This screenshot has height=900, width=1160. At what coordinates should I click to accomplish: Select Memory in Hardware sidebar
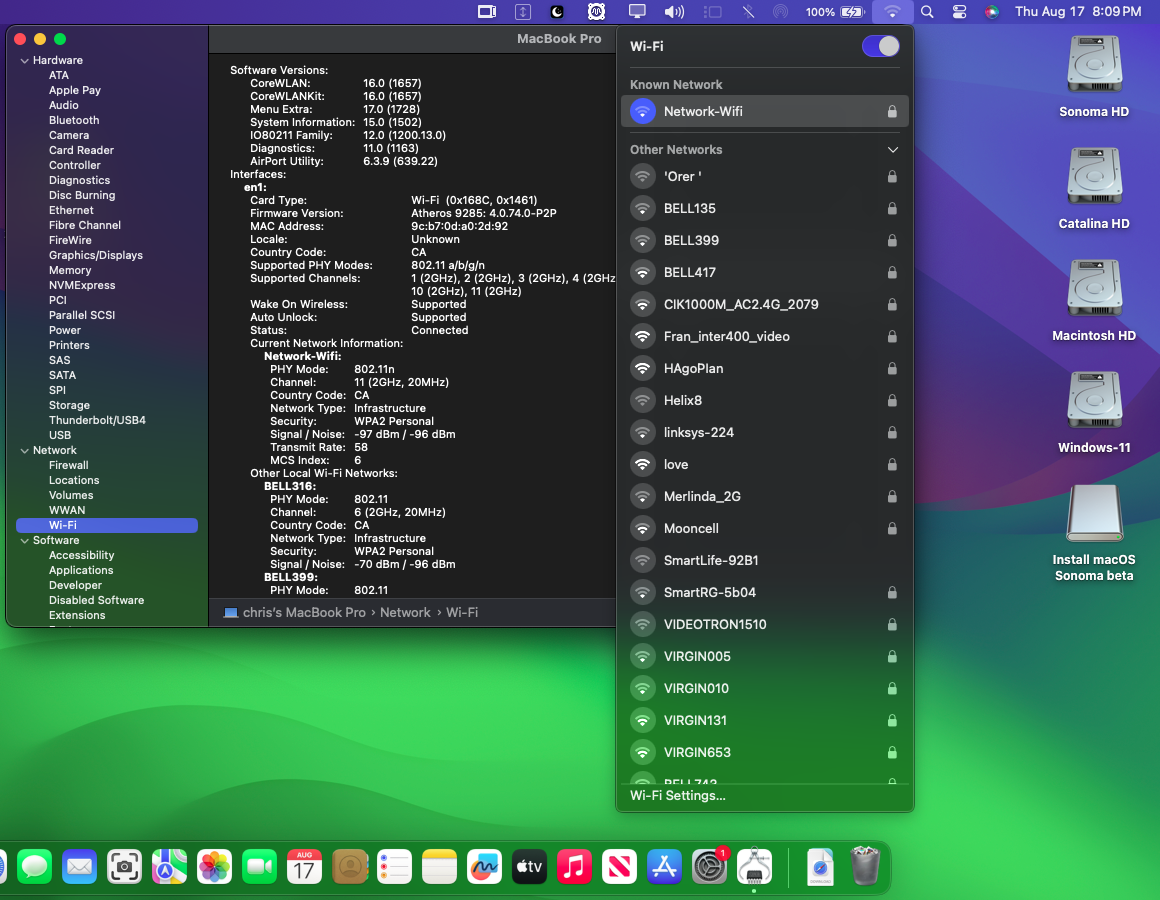click(70, 271)
